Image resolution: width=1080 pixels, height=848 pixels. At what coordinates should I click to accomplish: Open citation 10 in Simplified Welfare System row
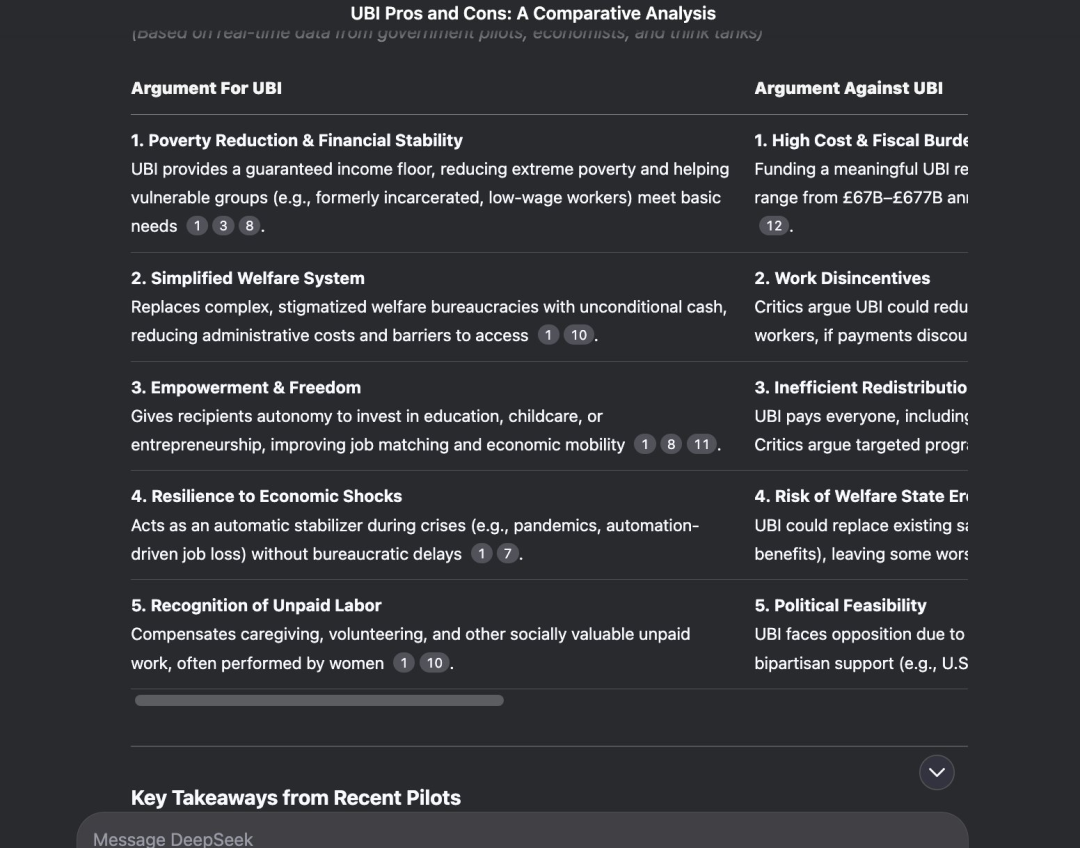tap(579, 335)
